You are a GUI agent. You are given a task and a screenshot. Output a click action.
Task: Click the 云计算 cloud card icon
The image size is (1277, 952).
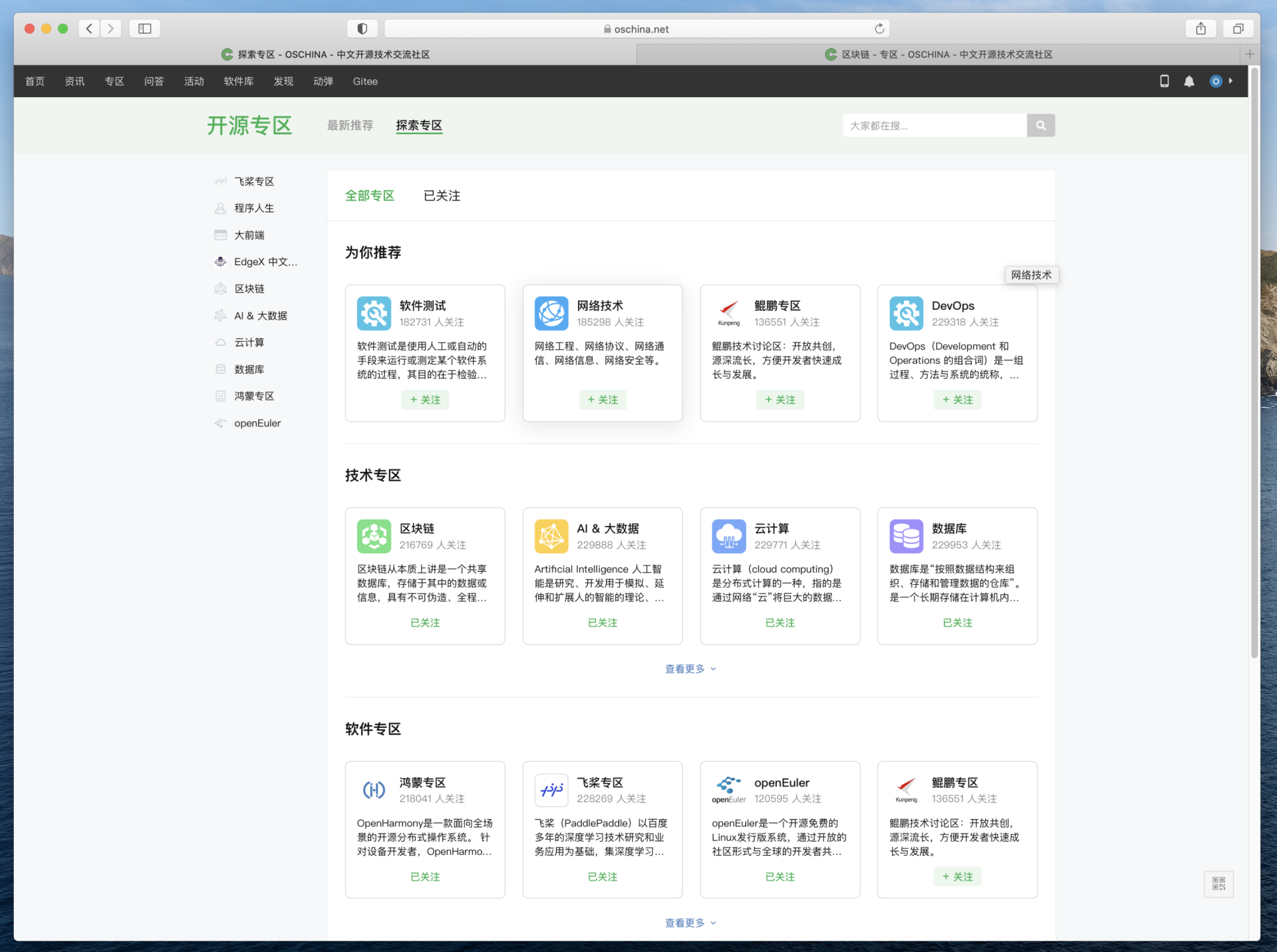pyautogui.click(x=729, y=536)
